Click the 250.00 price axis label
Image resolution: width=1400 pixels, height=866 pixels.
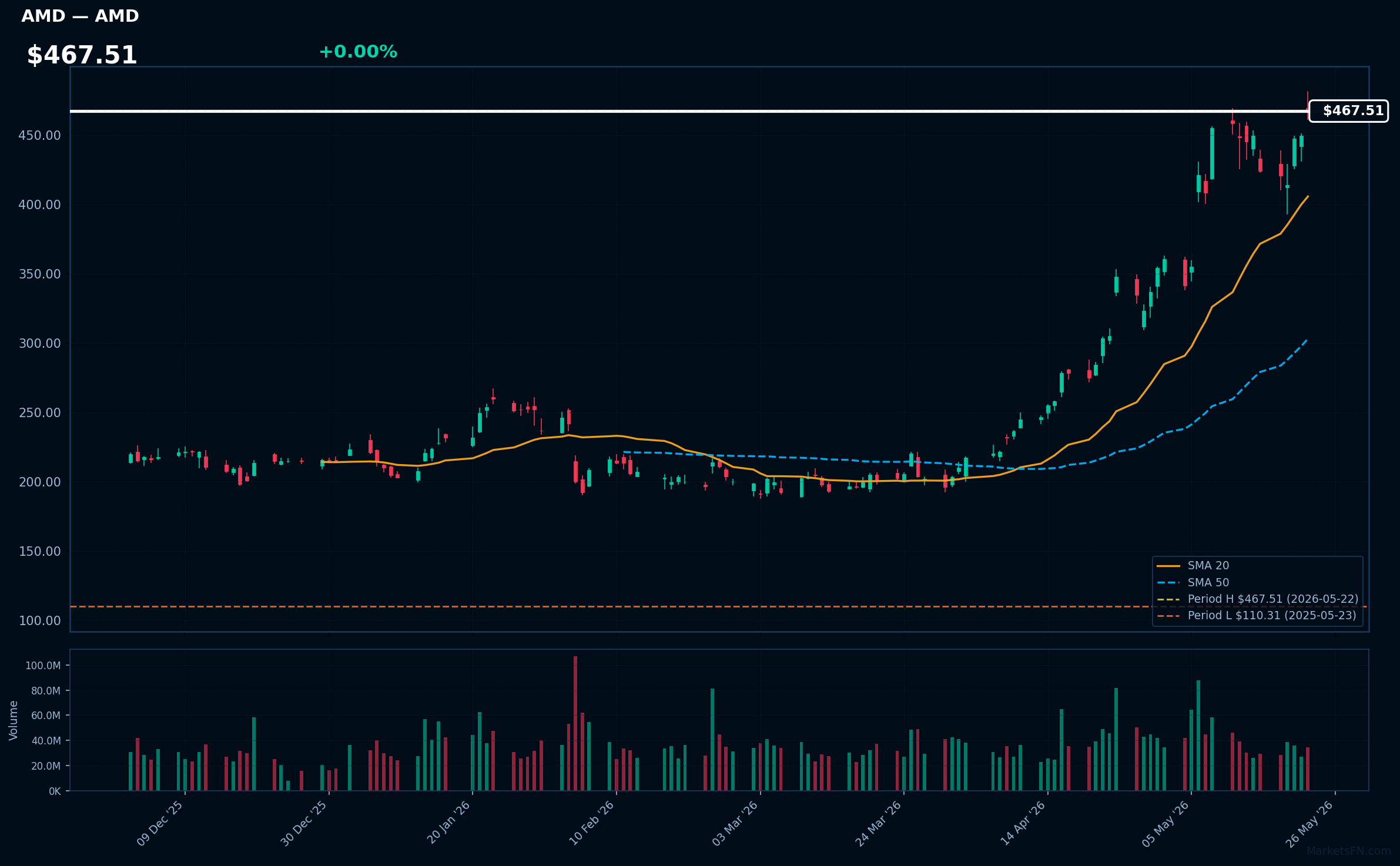click(40, 413)
